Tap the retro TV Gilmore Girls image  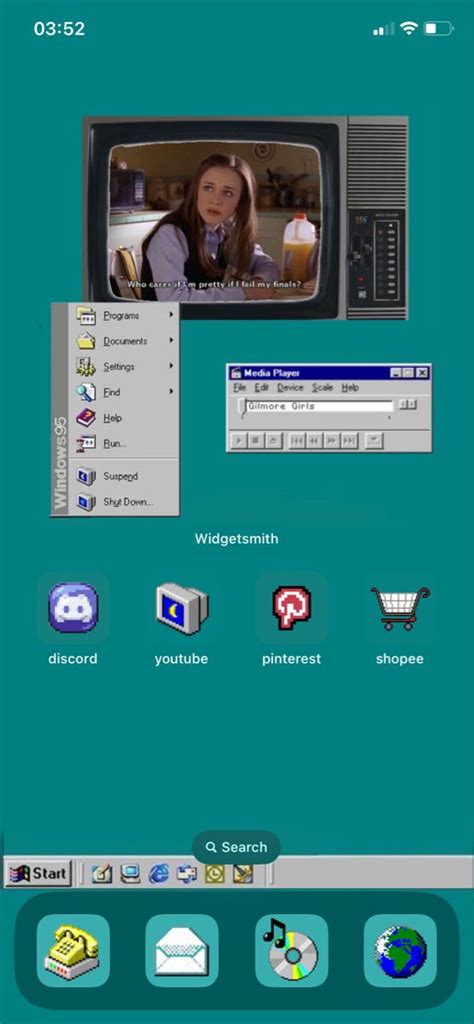point(245,218)
